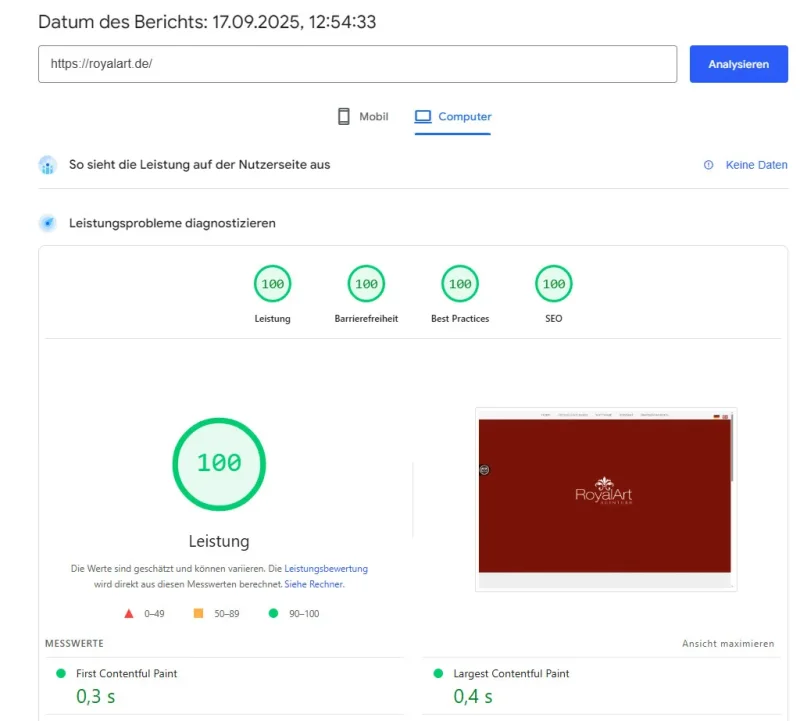Click the Leistungsprobleme diagnostizieren icon
This screenshot has width=800, height=721.
click(48, 223)
